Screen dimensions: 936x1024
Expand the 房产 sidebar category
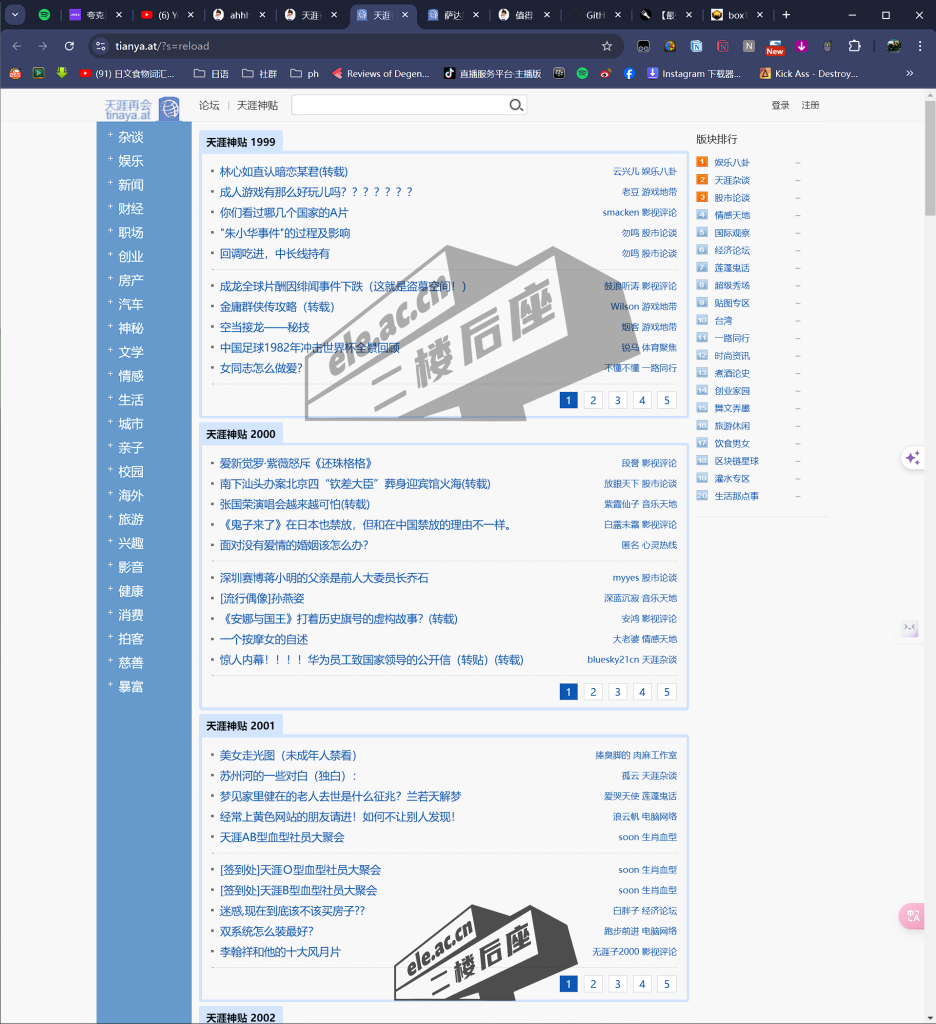pyautogui.click(x=130, y=280)
